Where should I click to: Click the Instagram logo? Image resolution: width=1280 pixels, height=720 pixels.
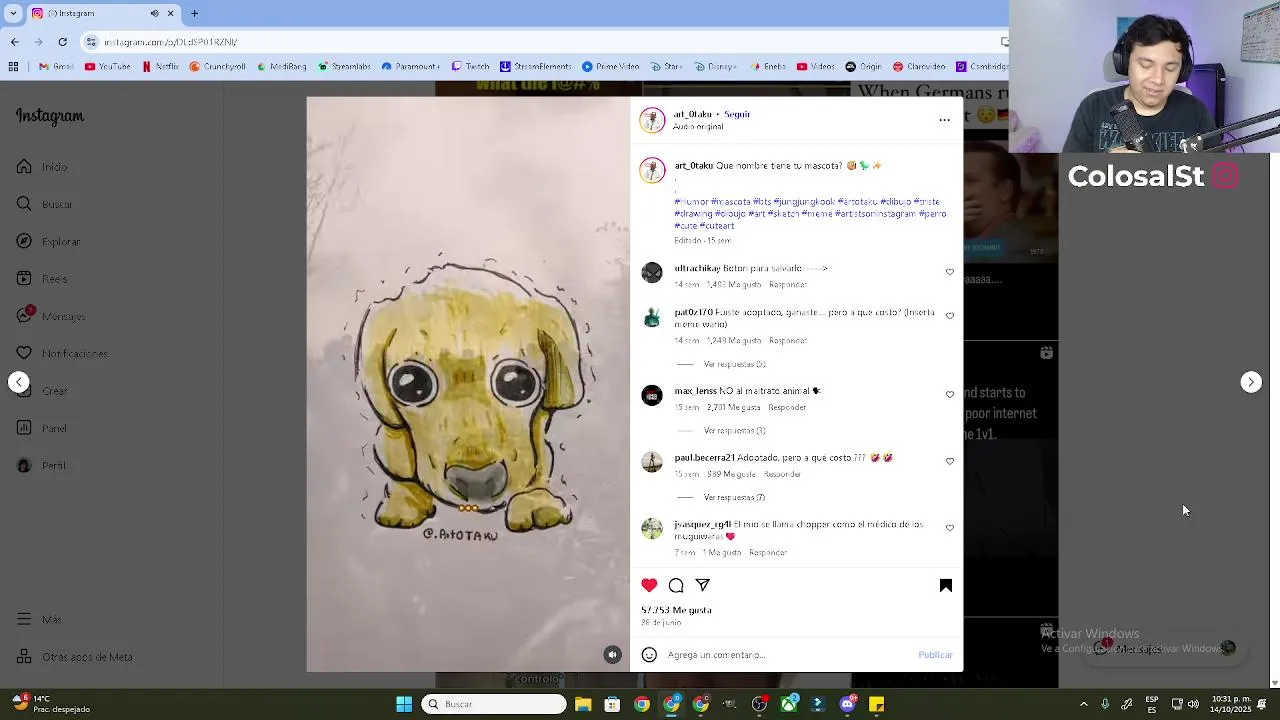point(50,116)
